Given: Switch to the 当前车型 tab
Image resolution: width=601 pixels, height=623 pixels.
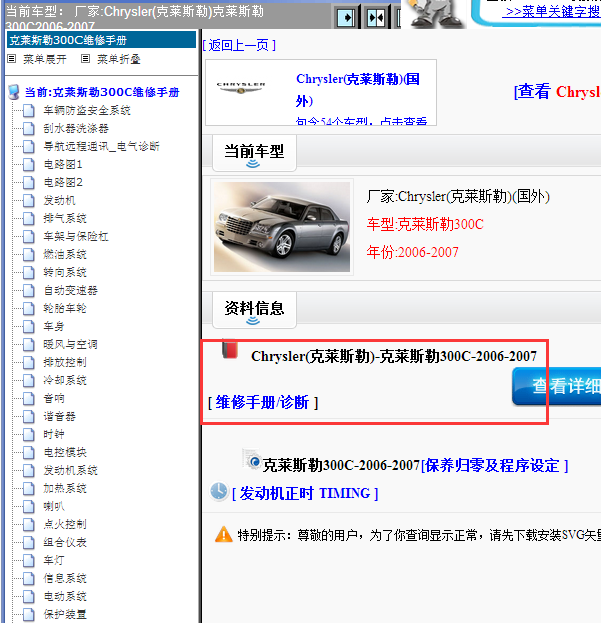Looking at the screenshot, I should [x=254, y=153].
